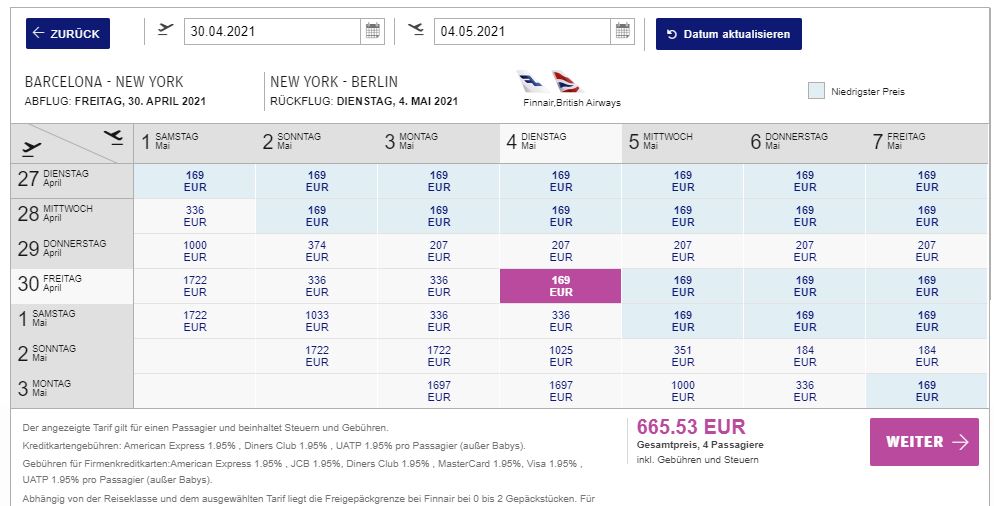Click the outbound plane icon in grid corner
Screen dimensions: 994x506
tap(31, 149)
